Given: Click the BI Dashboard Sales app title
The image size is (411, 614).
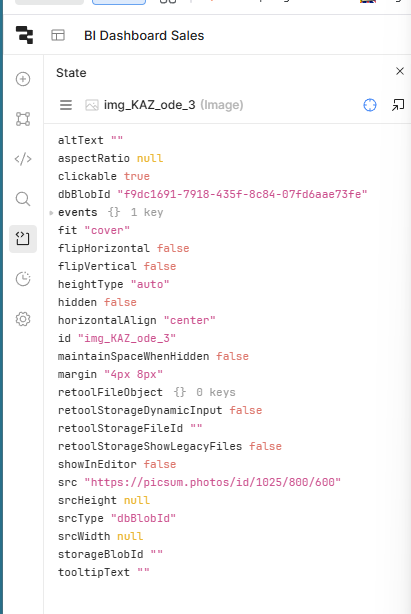Looking at the screenshot, I should [x=144, y=36].
